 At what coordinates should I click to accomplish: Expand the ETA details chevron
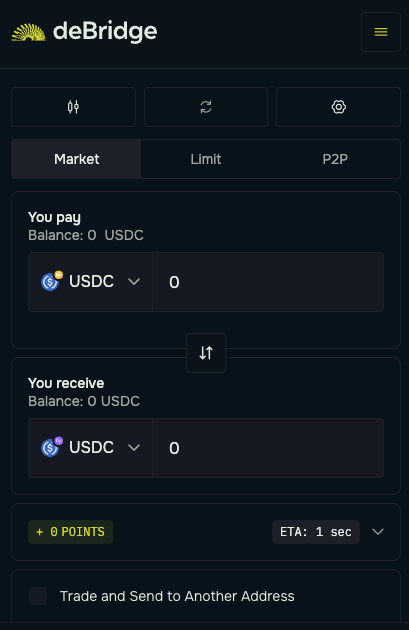click(x=378, y=532)
